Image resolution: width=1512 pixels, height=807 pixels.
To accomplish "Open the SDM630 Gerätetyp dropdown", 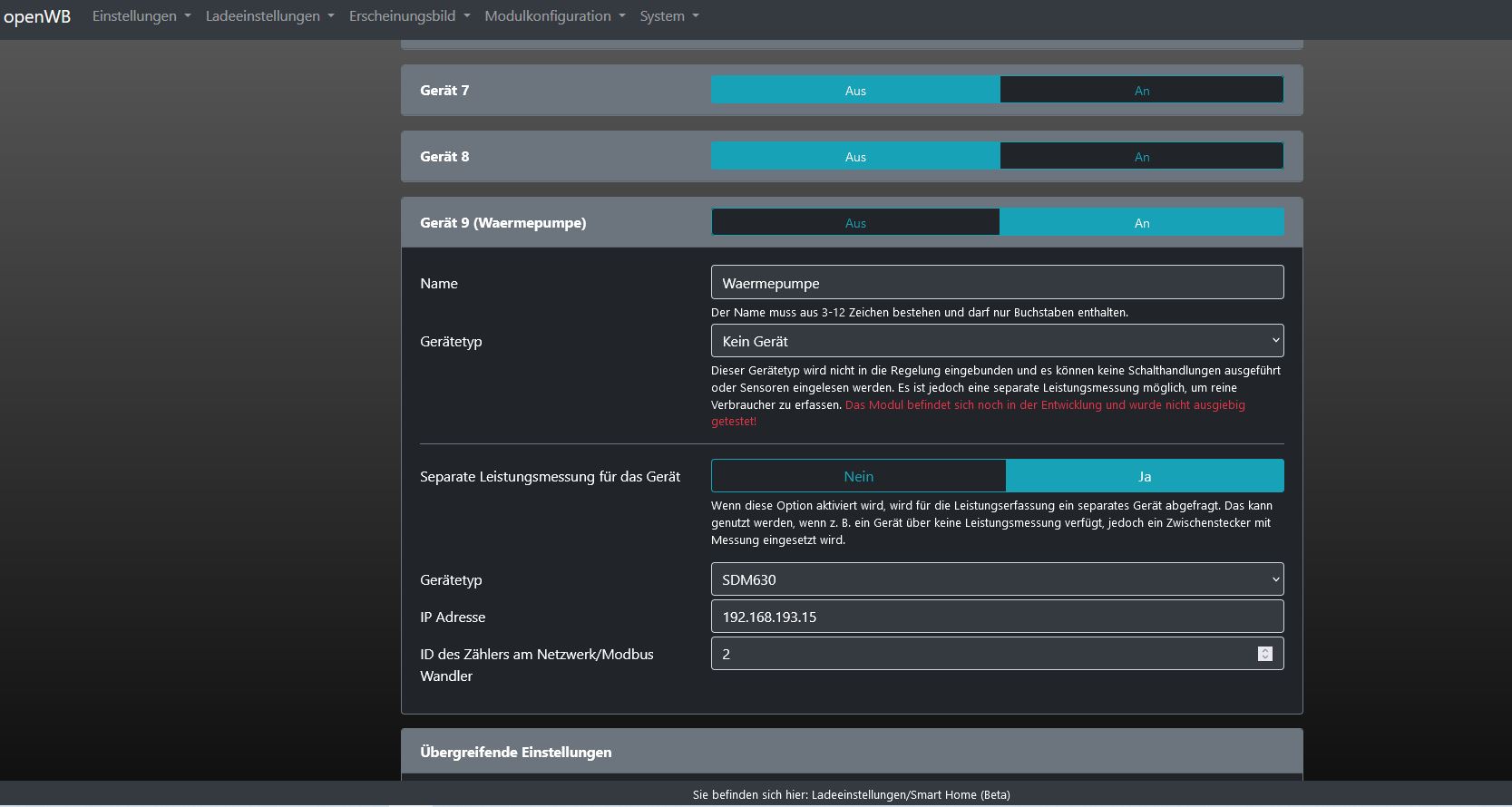I will (x=997, y=579).
